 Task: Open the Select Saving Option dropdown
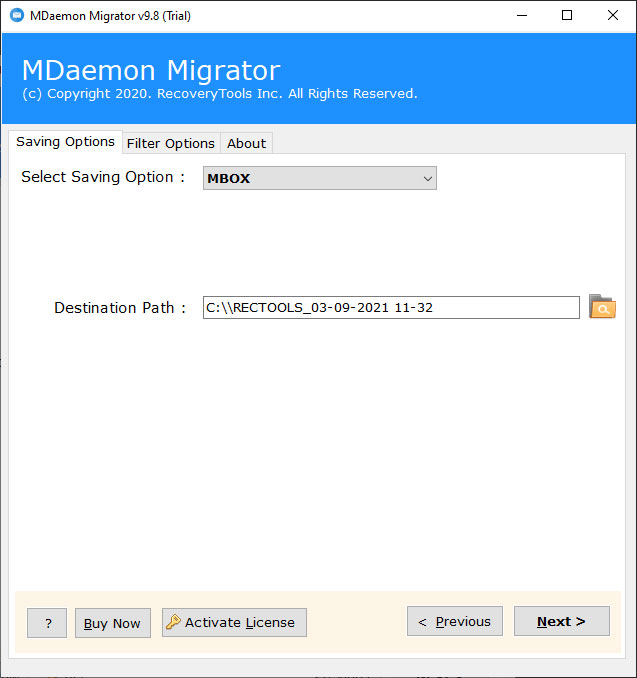(x=320, y=178)
